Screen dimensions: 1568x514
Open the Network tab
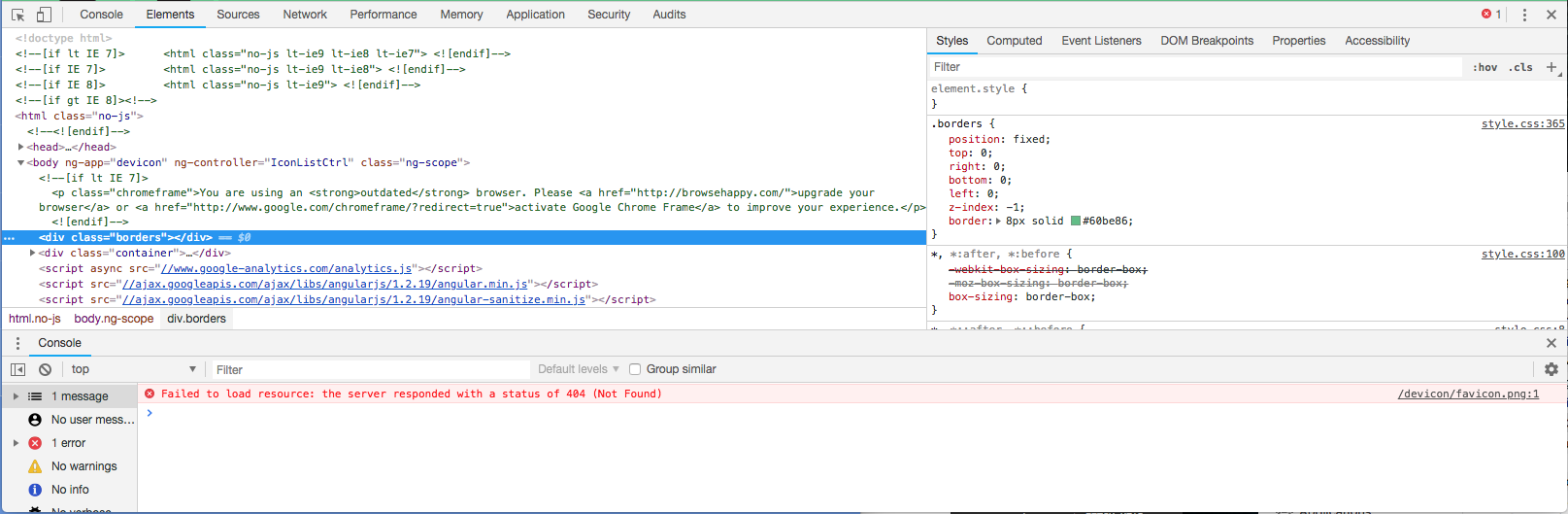click(x=305, y=15)
